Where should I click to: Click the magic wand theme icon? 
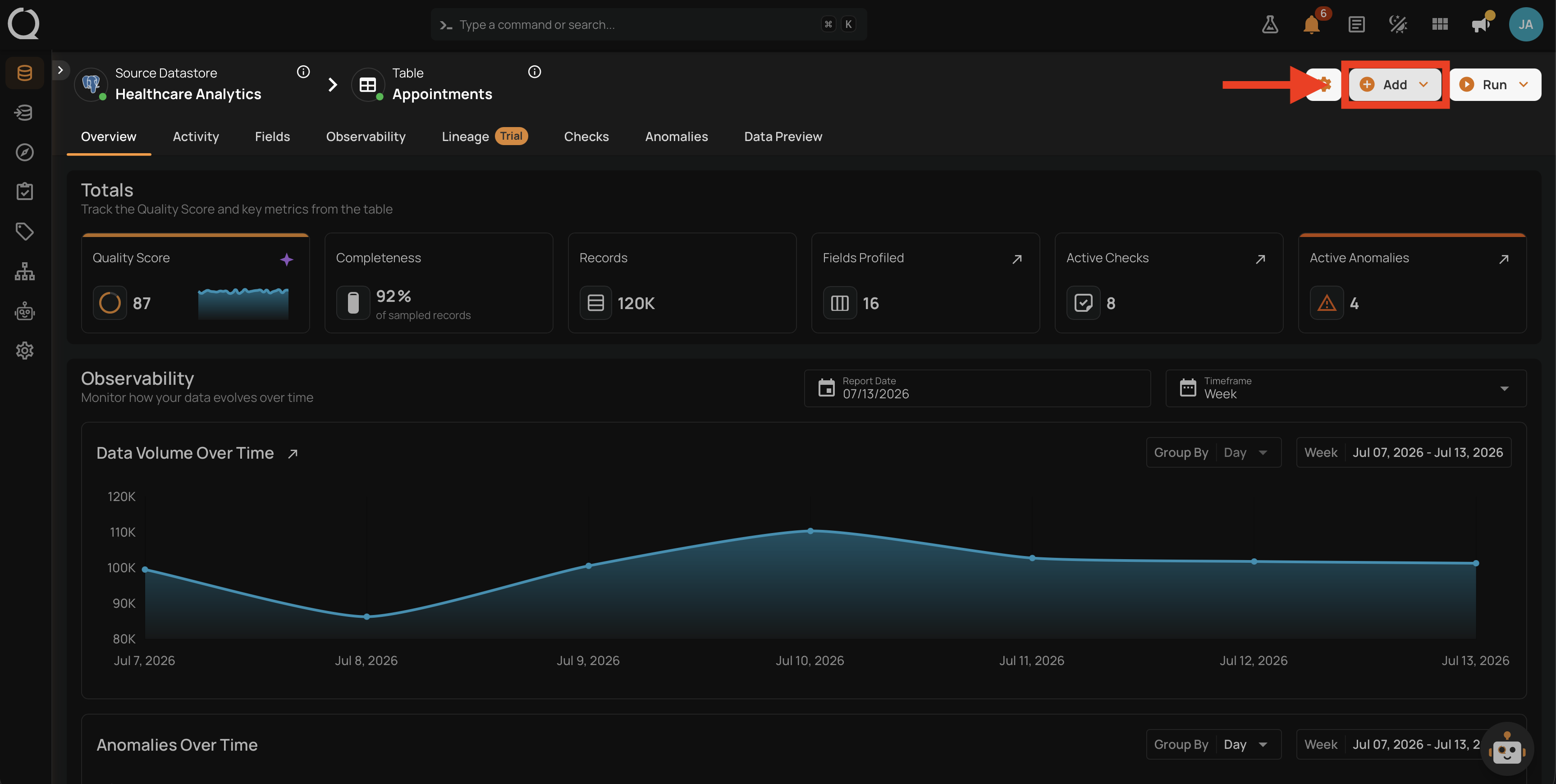pos(1398,24)
